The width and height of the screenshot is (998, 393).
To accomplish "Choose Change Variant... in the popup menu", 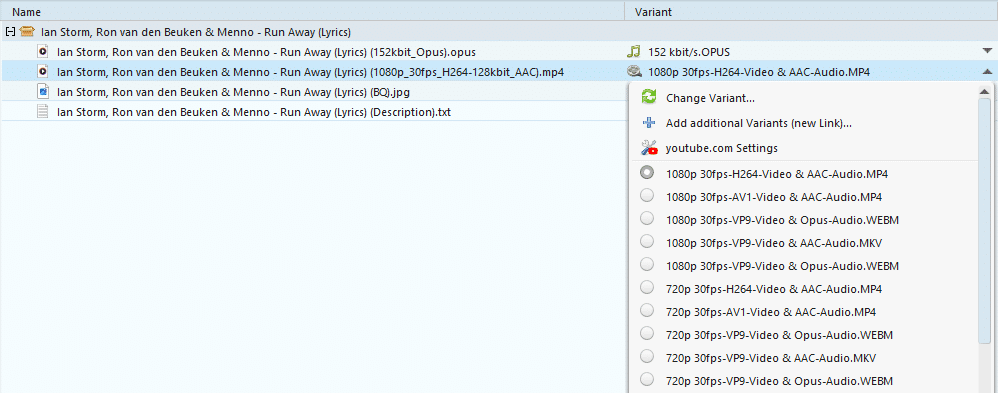I will (x=710, y=98).
